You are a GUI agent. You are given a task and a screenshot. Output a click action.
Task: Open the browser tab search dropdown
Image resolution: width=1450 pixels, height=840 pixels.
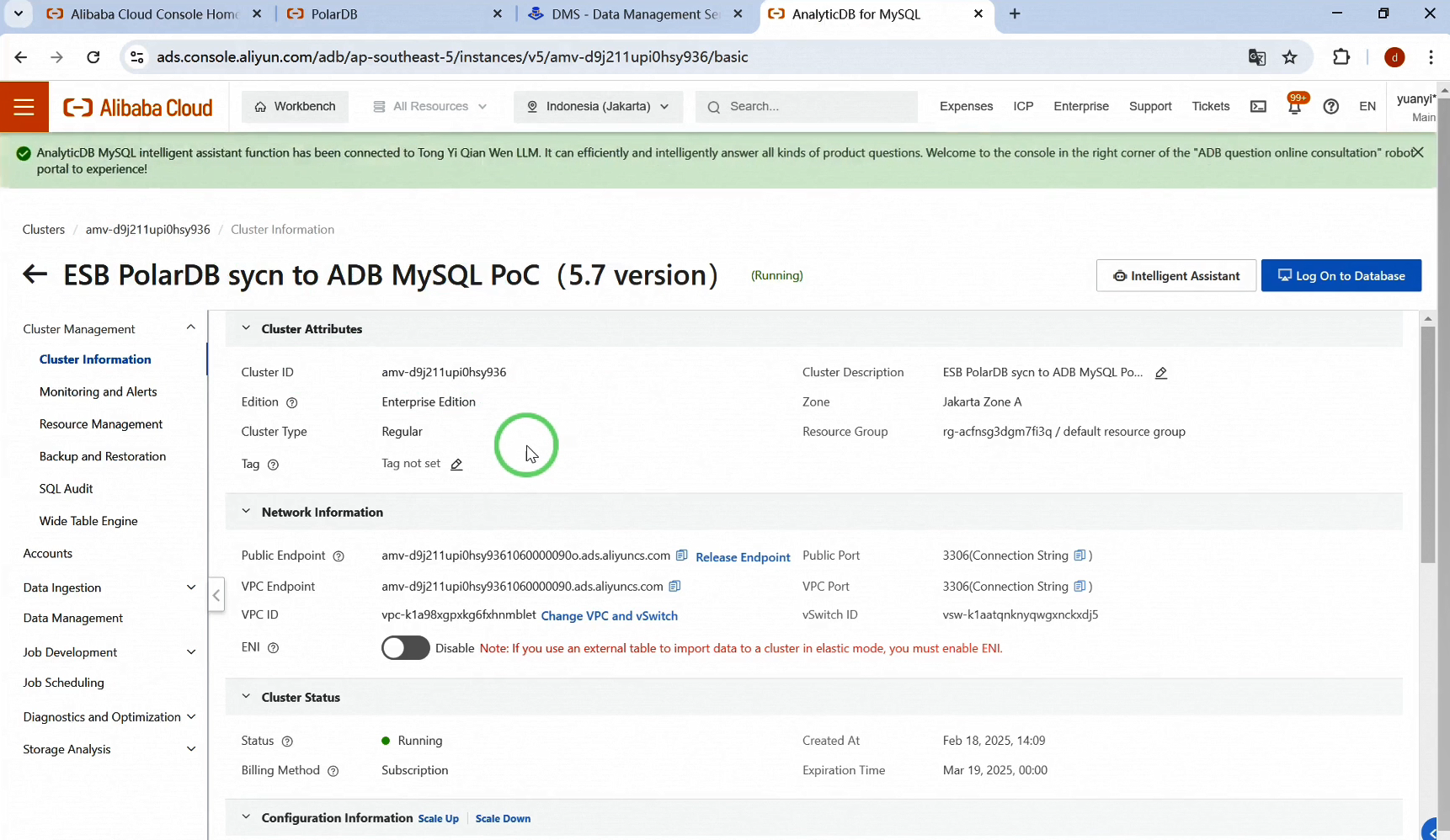click(x=18, y=13)
